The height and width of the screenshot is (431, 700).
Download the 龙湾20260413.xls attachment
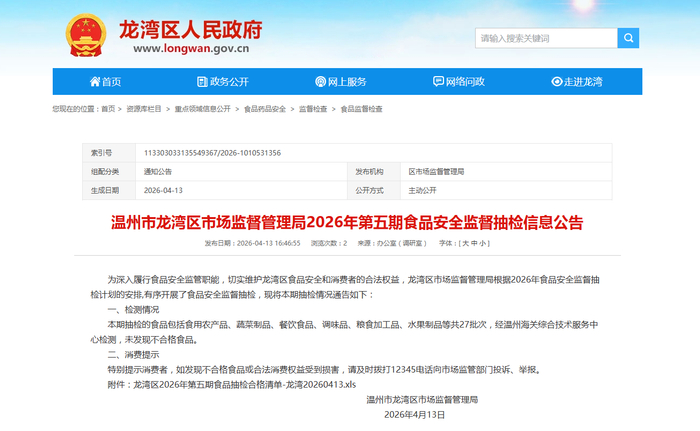pos(245,385)
